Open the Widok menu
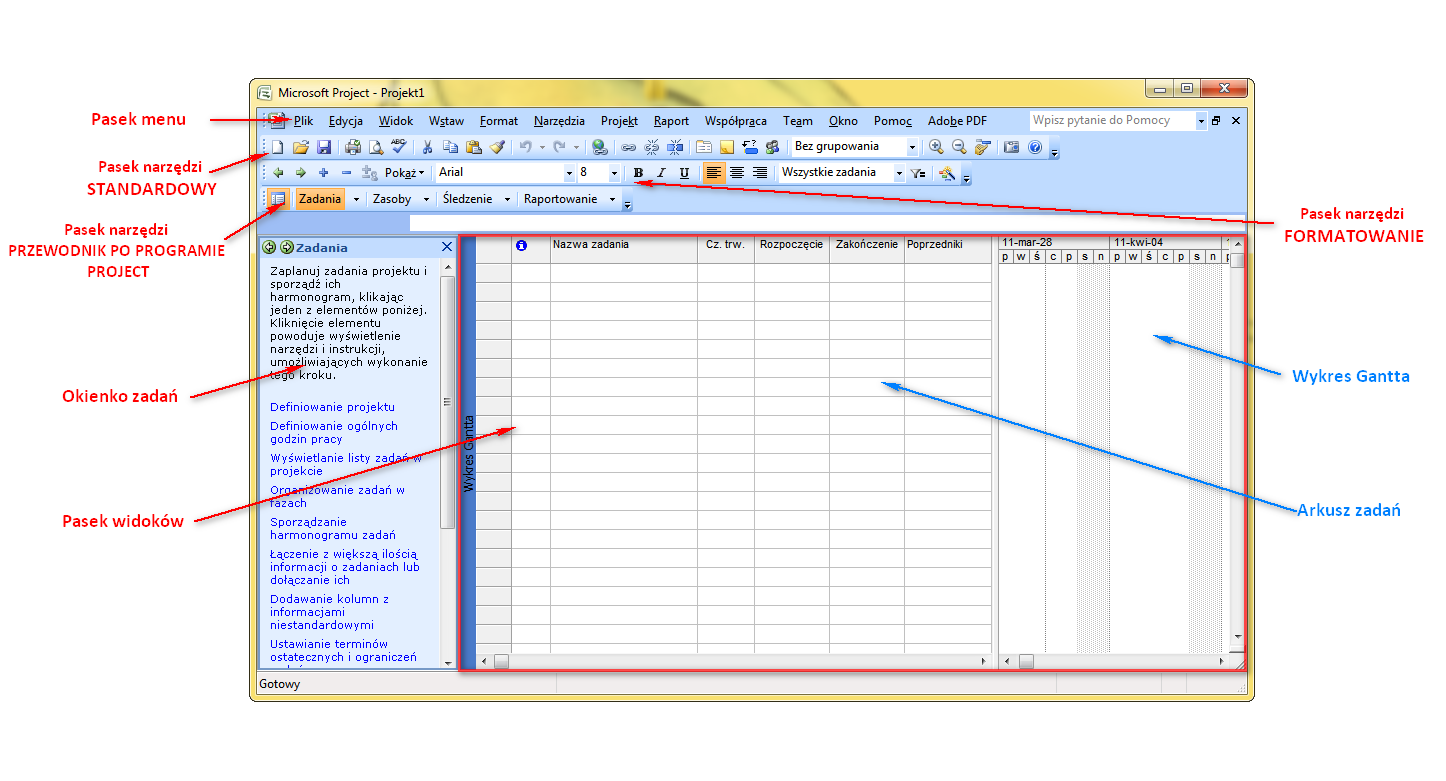Image resolution: width=1446 pixels, height=781 pixels. pos(396,120)
